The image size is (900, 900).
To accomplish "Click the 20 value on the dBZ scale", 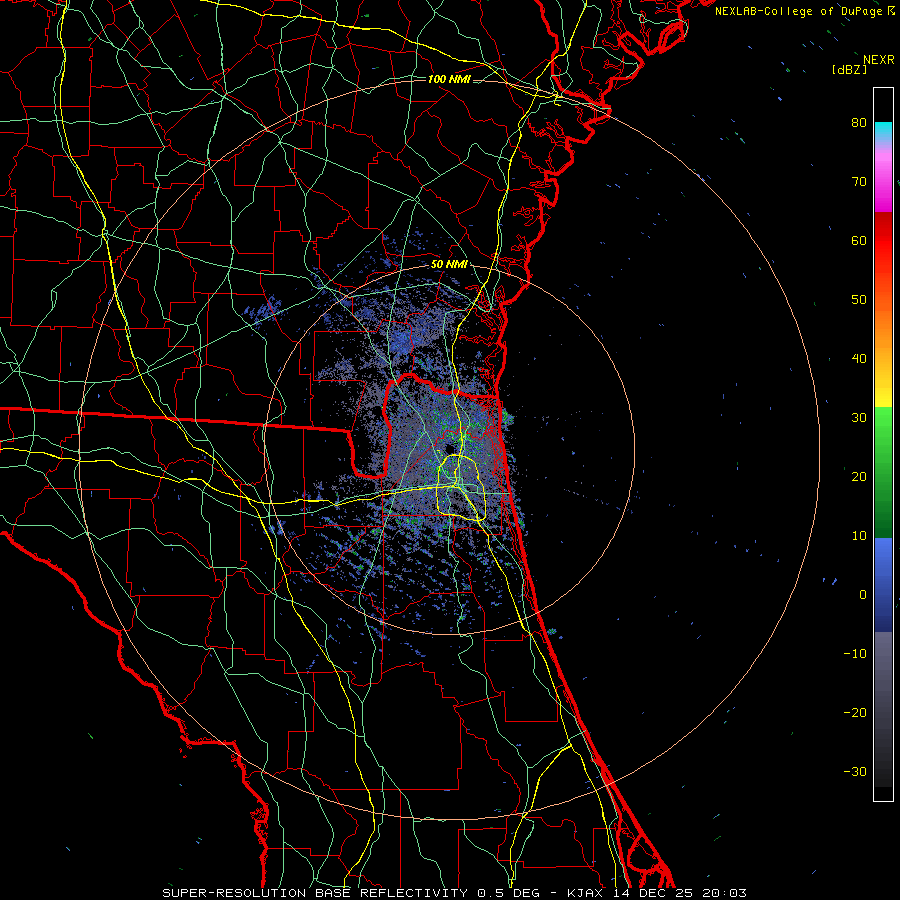I will click(x=859, y=476).
